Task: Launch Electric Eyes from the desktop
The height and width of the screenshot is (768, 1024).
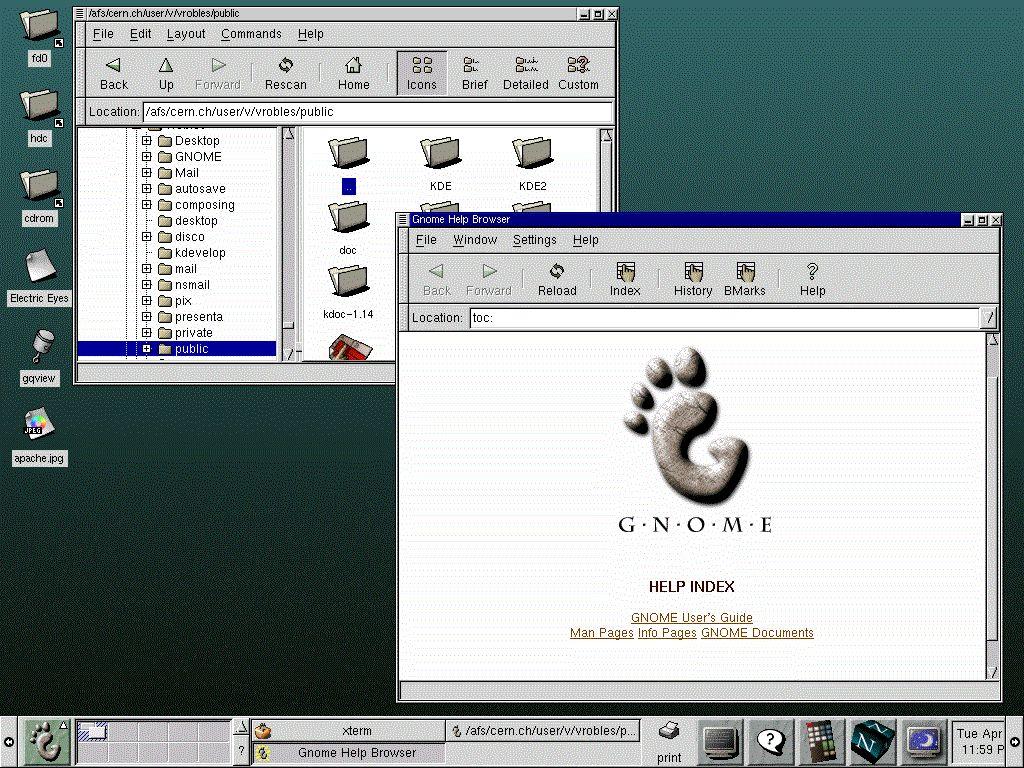Action: (x=39, y=277)
